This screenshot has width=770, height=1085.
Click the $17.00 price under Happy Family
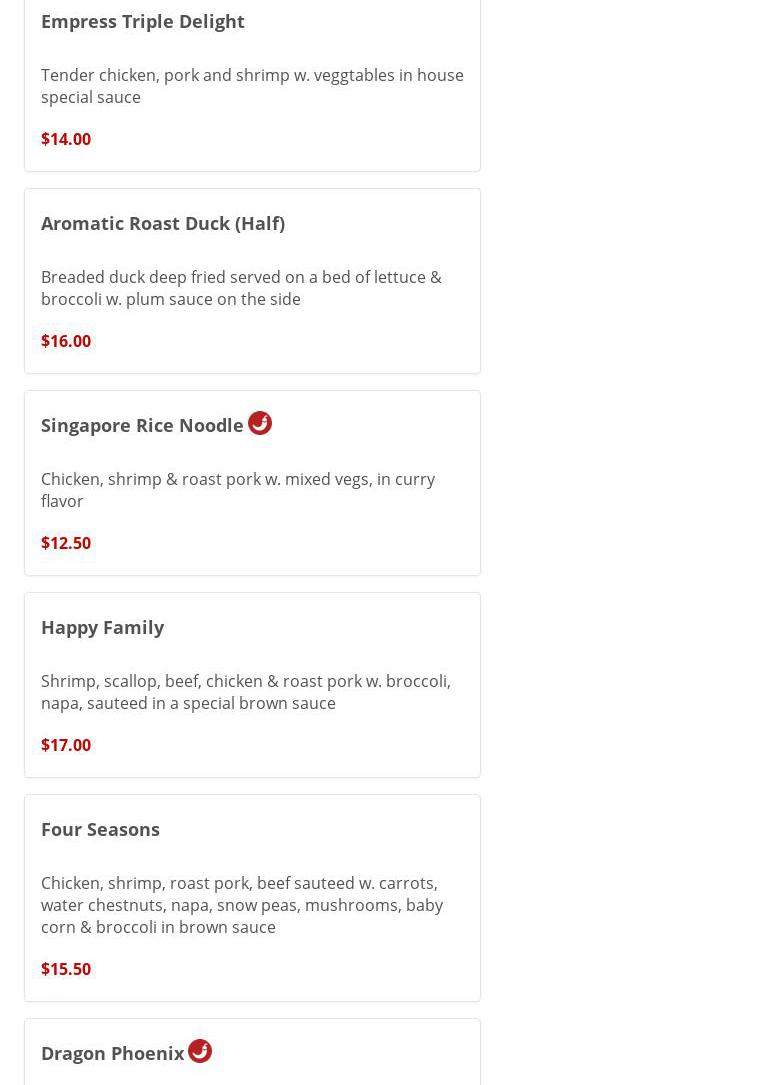(x=66, y=745)
